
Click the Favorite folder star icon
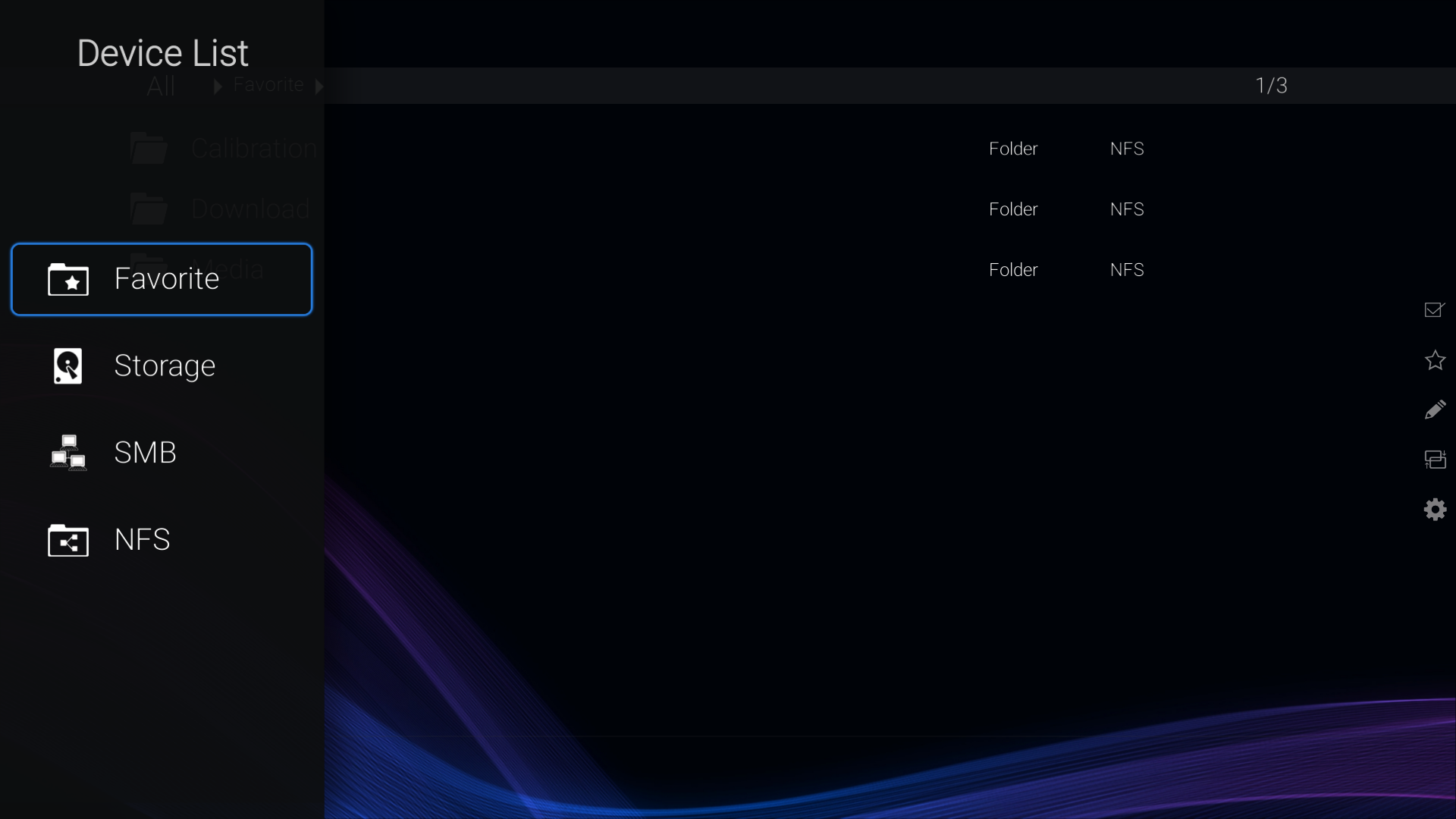(x=68, y=279)
